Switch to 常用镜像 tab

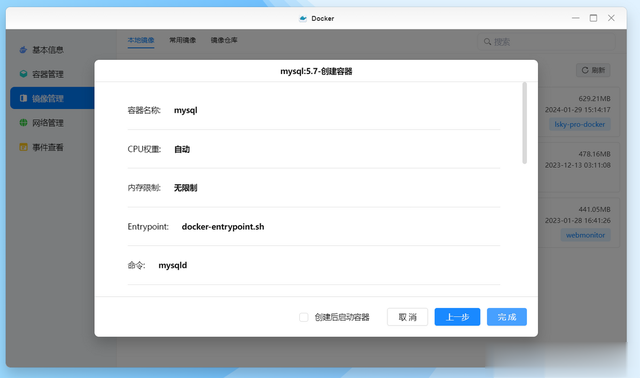tap(182, 40)
